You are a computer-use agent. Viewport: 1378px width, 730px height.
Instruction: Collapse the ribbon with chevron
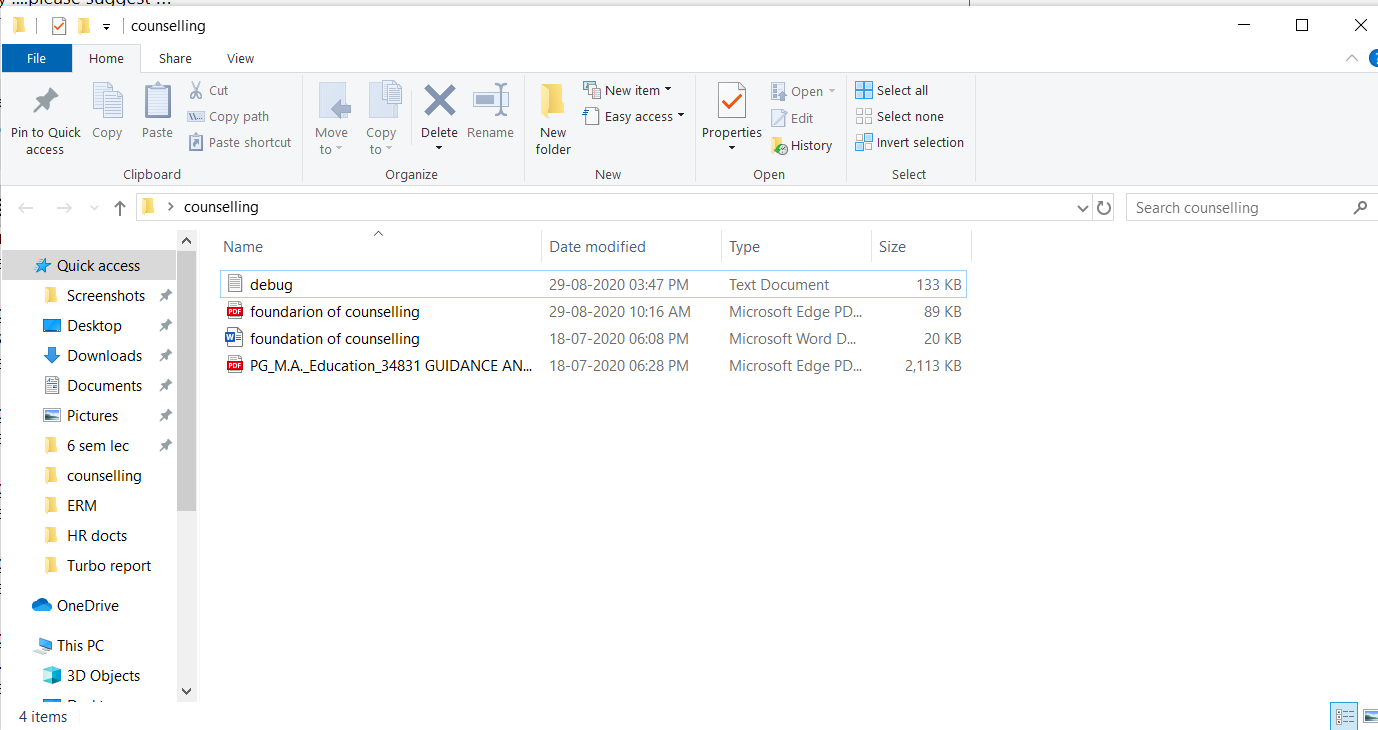click(1352, 59)
